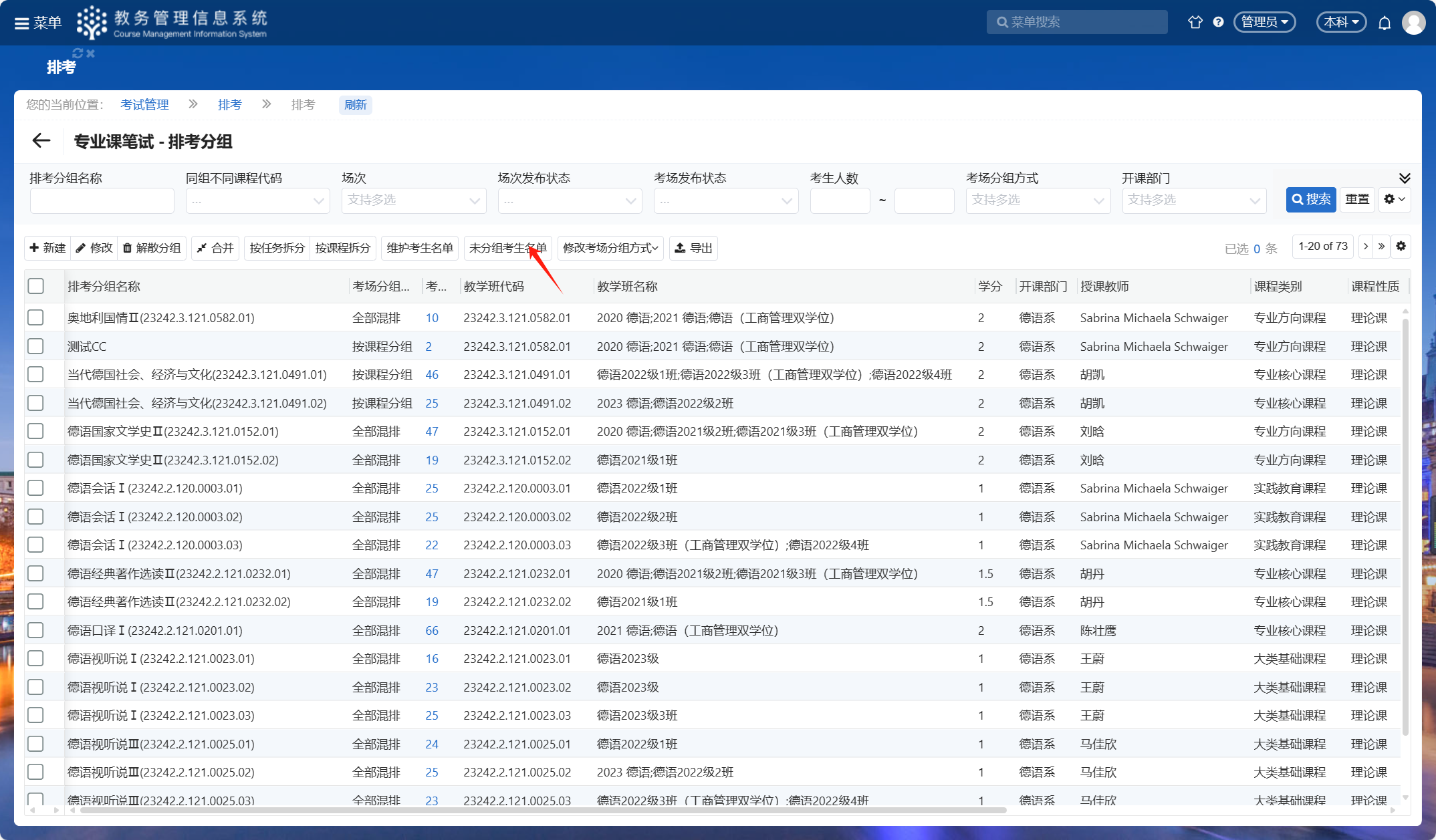
Task: Click the help question mark icon
Action: (1218, 22)
